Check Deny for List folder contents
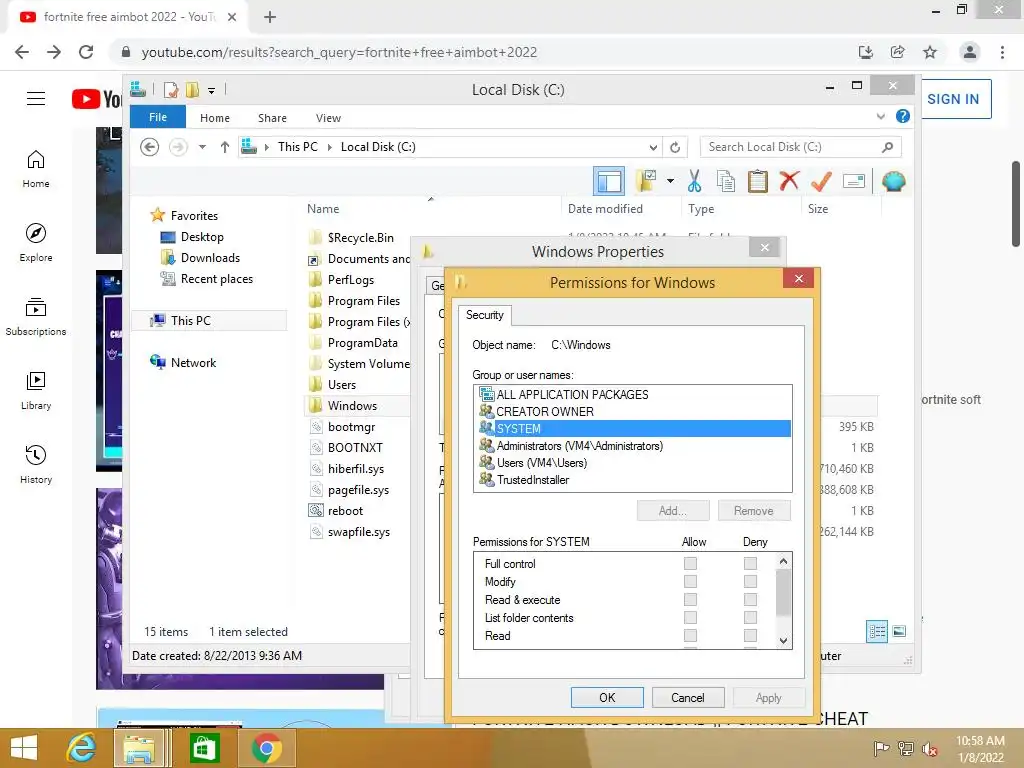The height and width of the screenshot is (768, 1024). click(750, 617)
